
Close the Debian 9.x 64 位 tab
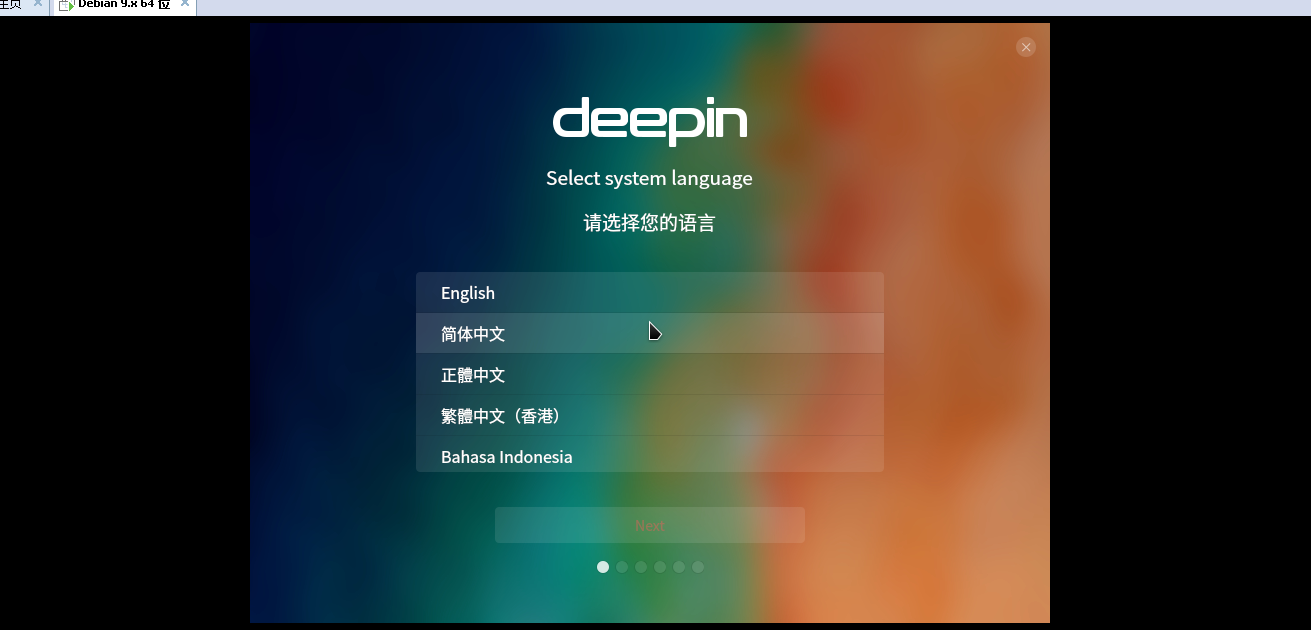coord(185,4)
